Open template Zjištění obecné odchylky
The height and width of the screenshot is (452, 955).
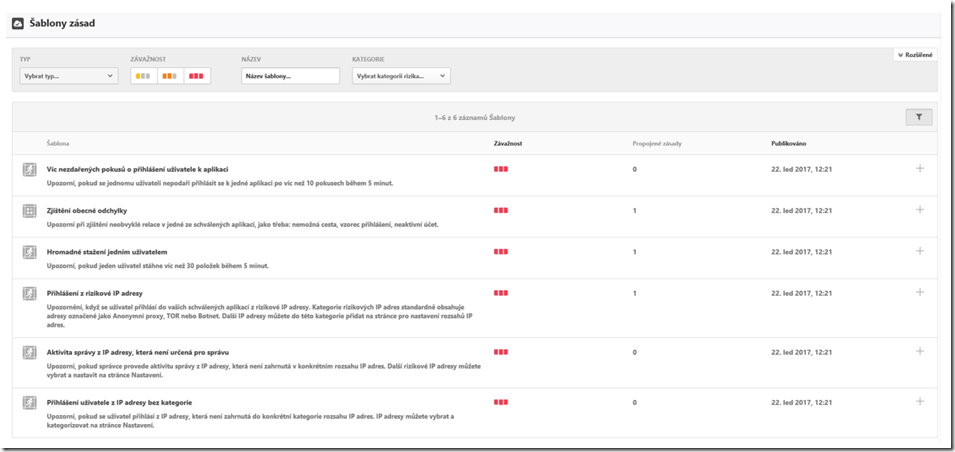87,210
